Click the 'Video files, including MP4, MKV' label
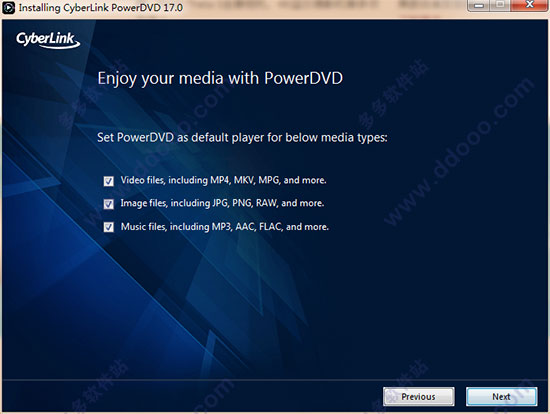 coord(223,180)
